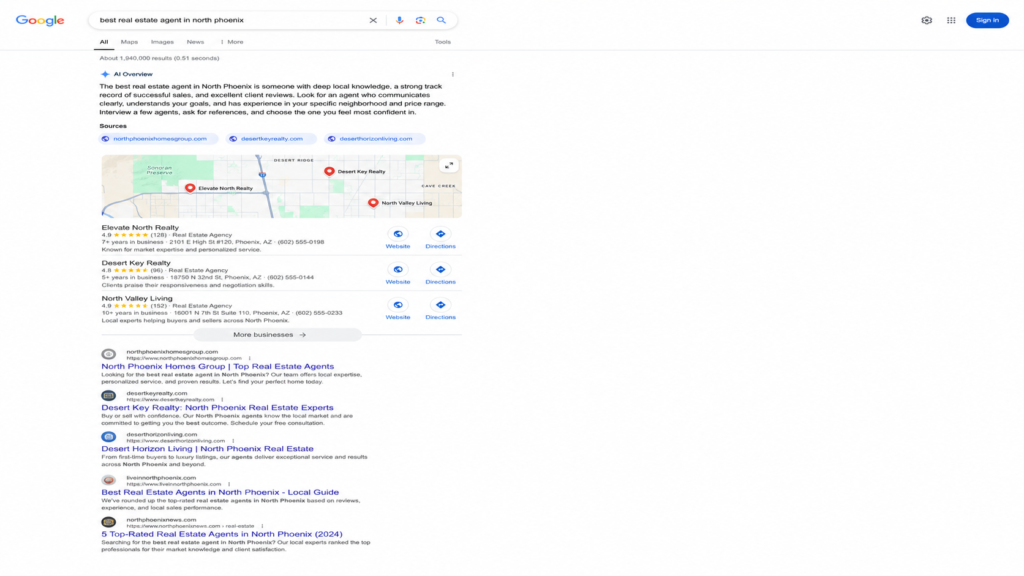Viewport: 1024px width, 576px height.
Task: Get Directions to Elevate North Realty
Action: click(x=440, y=234)
